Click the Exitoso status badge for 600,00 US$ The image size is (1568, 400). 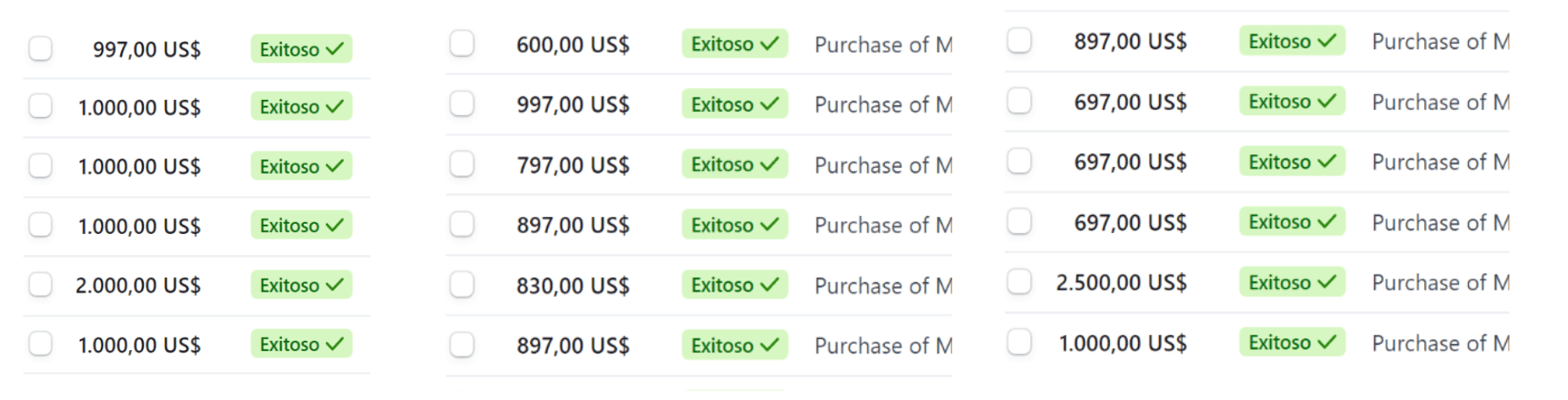(x=734, y=43)
